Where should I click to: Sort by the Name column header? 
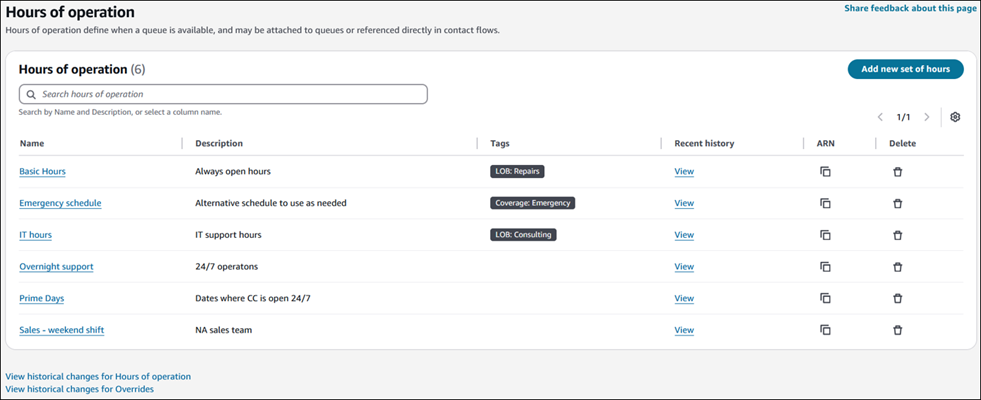[x=31, y=143]
